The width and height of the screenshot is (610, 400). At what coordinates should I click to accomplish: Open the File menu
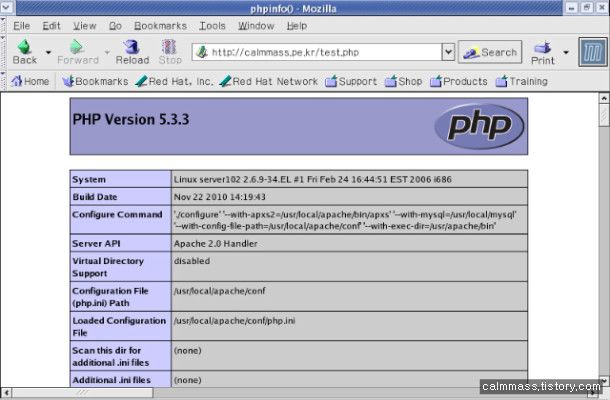tap(21, 26)
